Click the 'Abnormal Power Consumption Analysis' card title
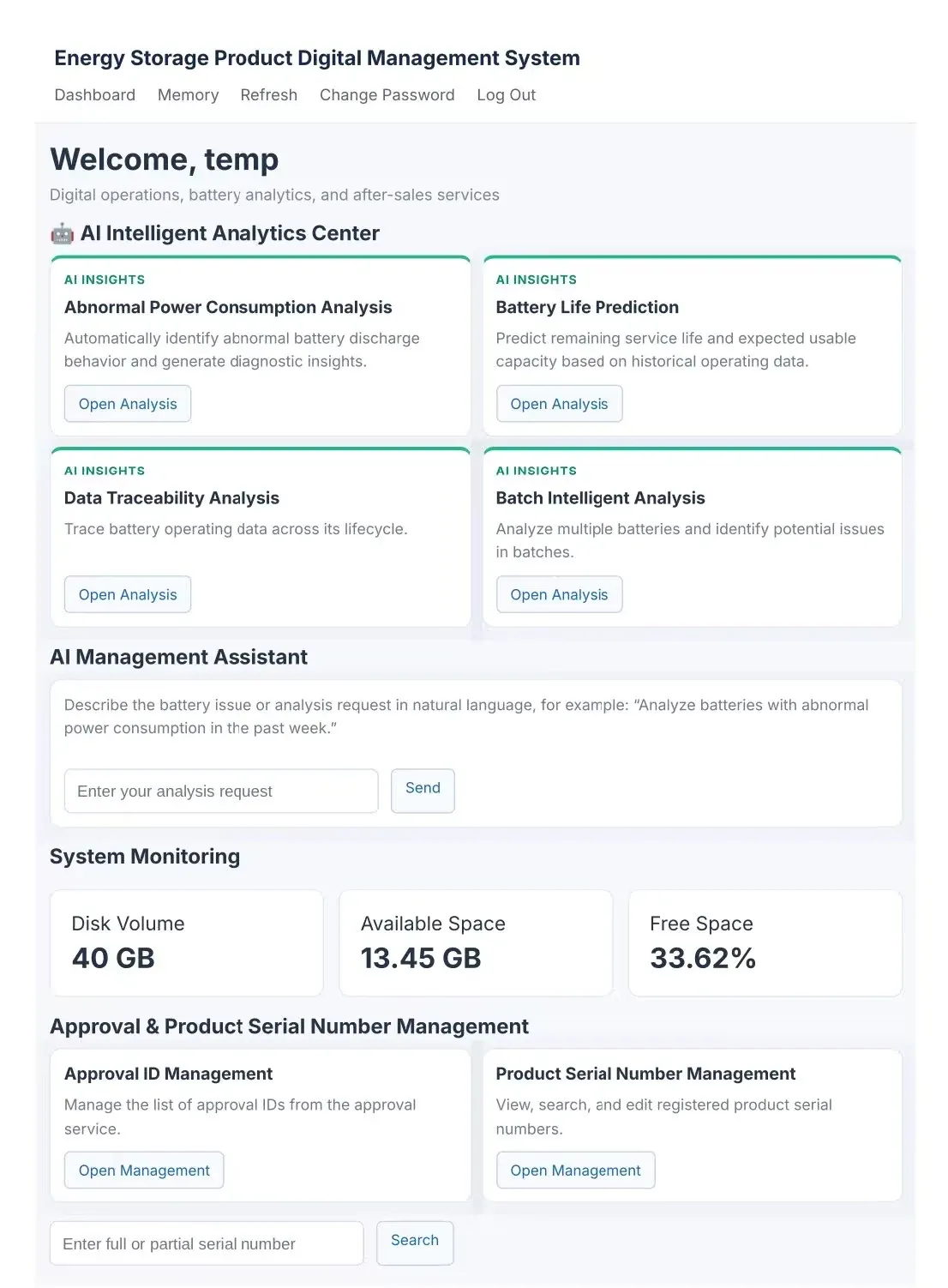The image size is (948, 1288). [x=228, y=307]
